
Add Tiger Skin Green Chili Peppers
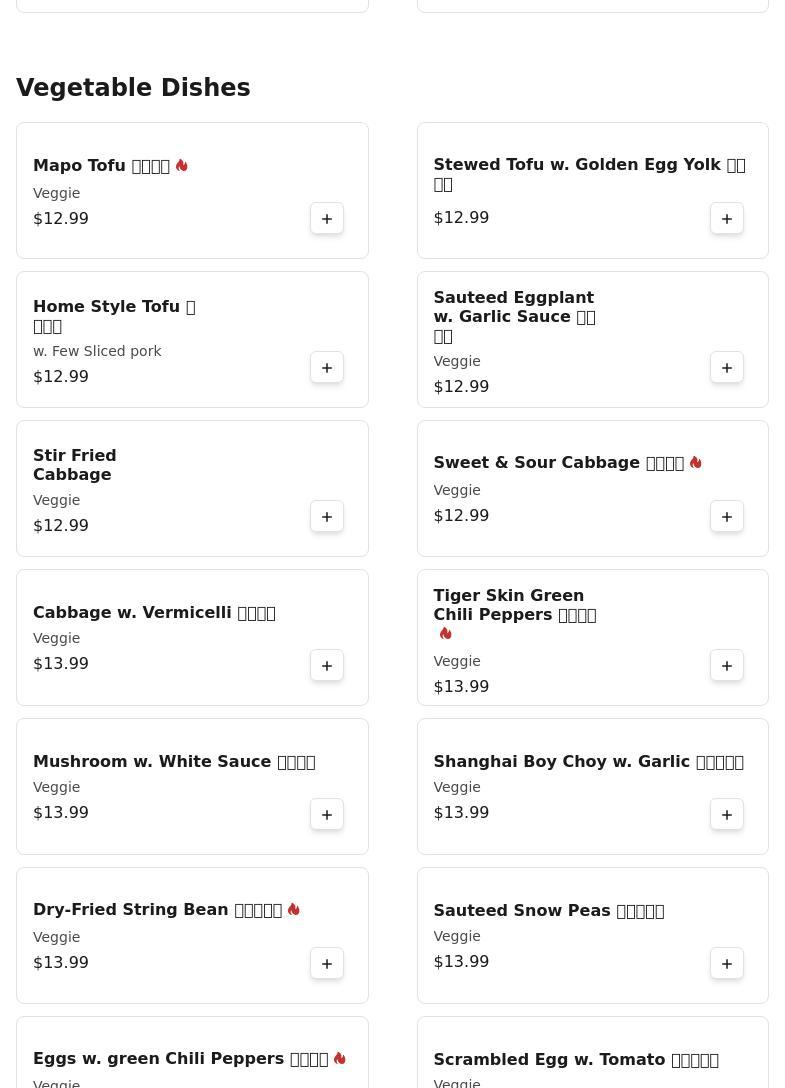pyautogui.click(x=727, y=666)
